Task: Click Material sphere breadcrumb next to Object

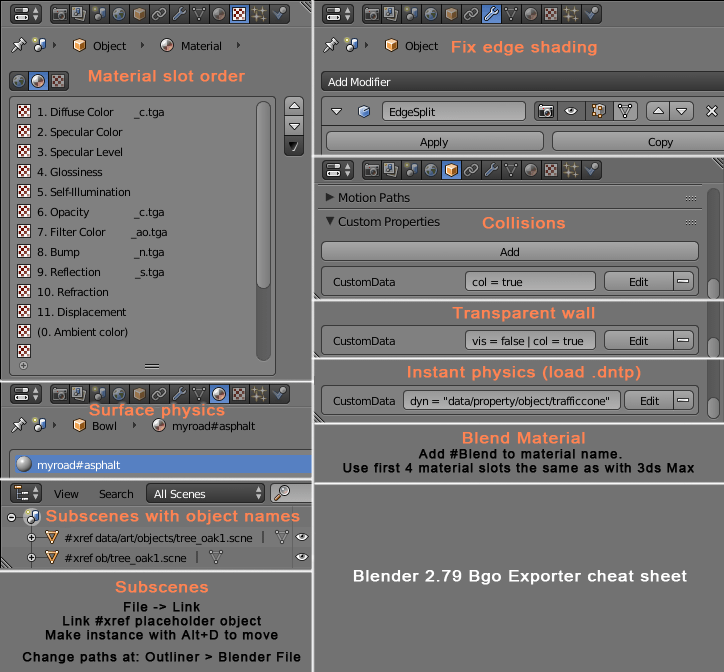Action: pyautogui.click(x=191, y=46)
